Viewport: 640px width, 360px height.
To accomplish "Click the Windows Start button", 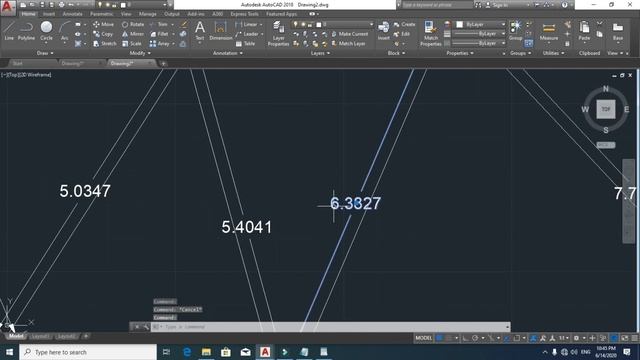I will [x=9, y=352].
